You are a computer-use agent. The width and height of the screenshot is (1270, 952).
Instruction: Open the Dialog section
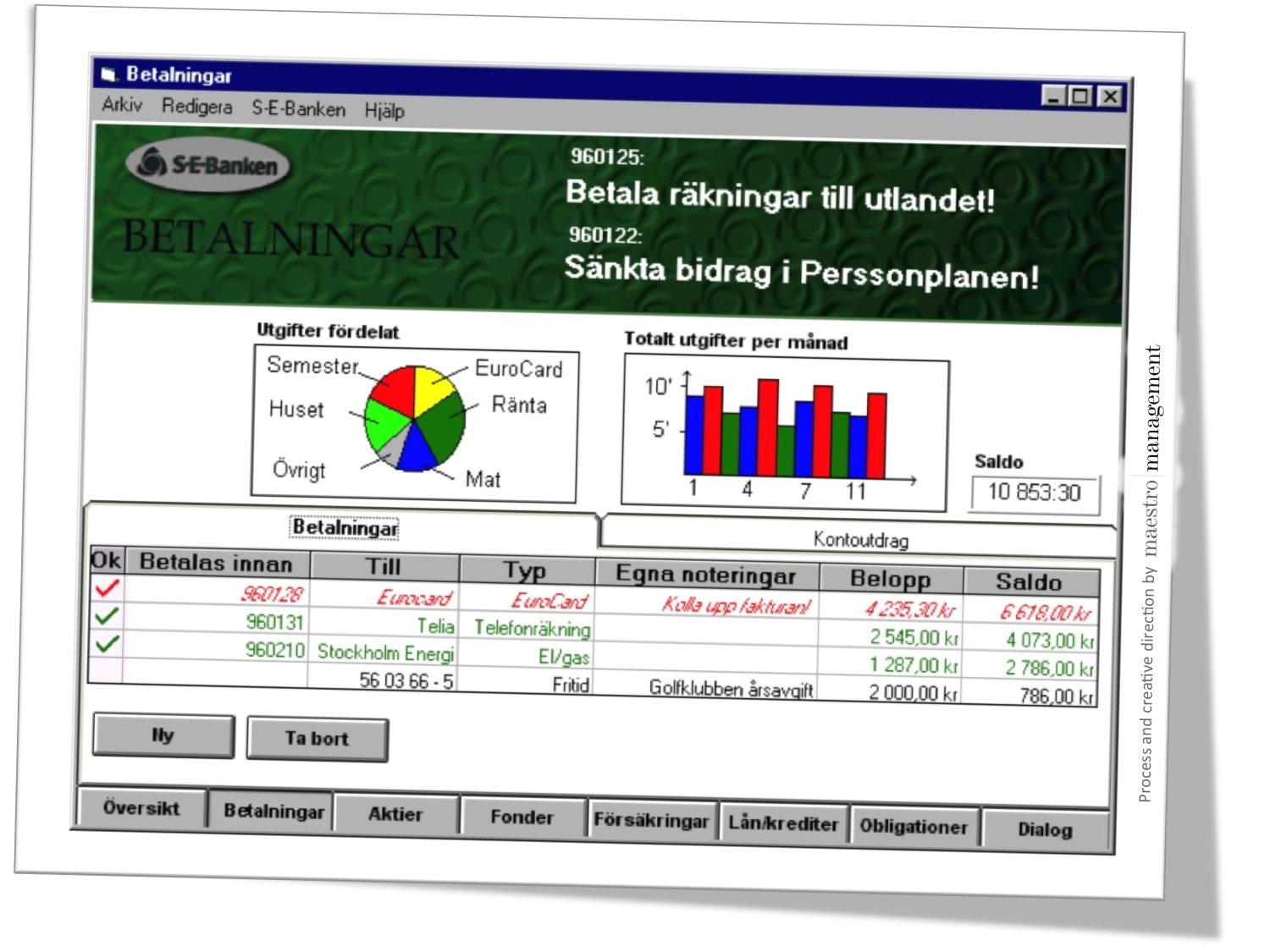pos(1045,830)
